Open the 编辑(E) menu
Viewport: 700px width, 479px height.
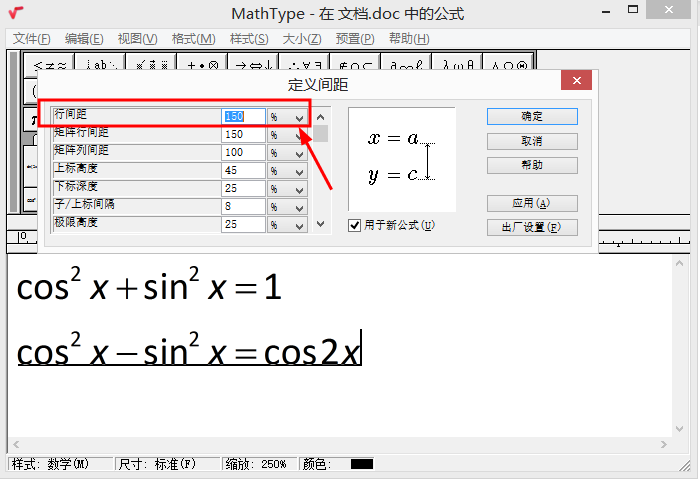pyautogui.click(x=84, y=39)
